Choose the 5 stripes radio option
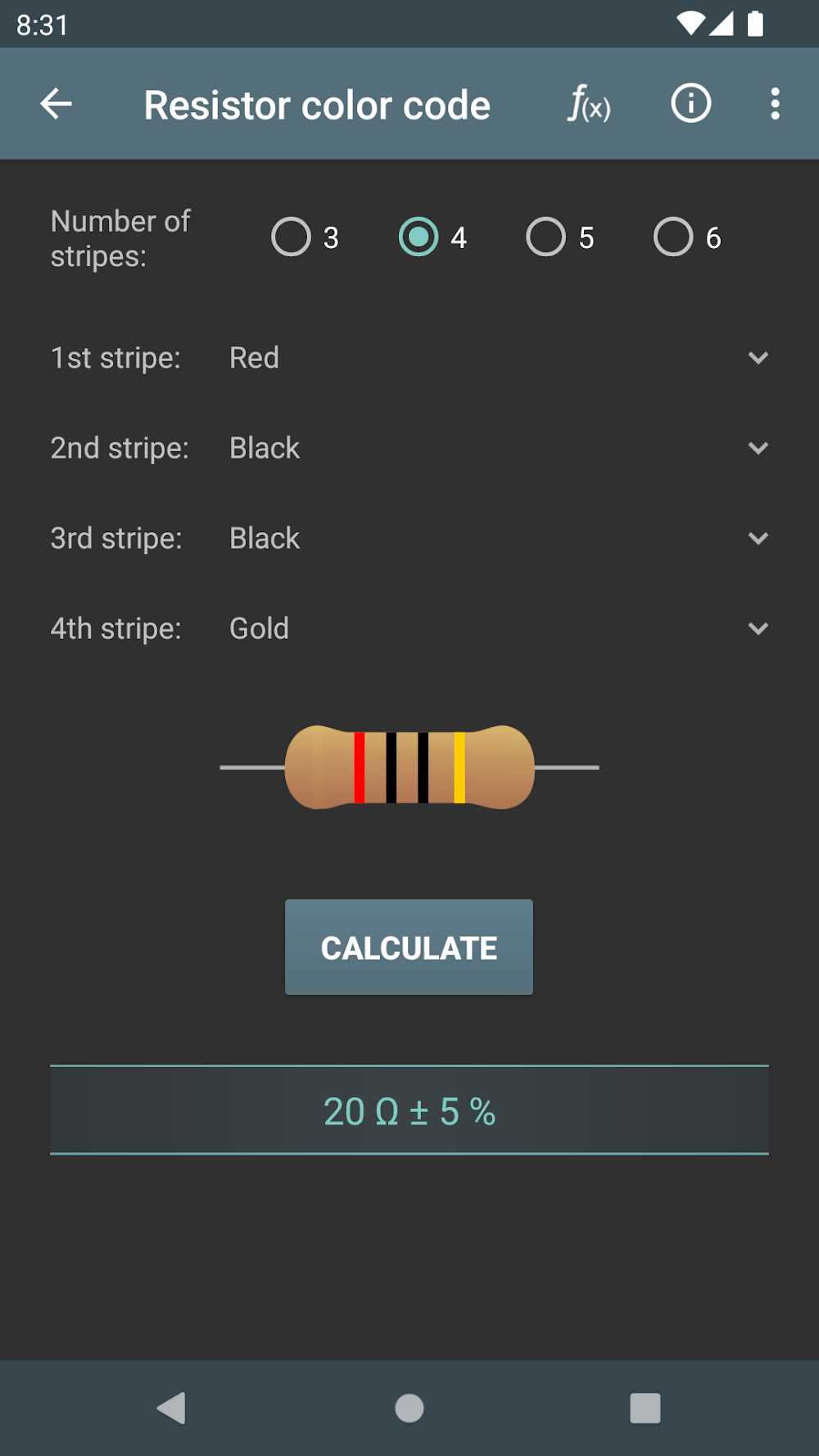Viewport: 819px width, 1456px height. [x=546, y=237]
